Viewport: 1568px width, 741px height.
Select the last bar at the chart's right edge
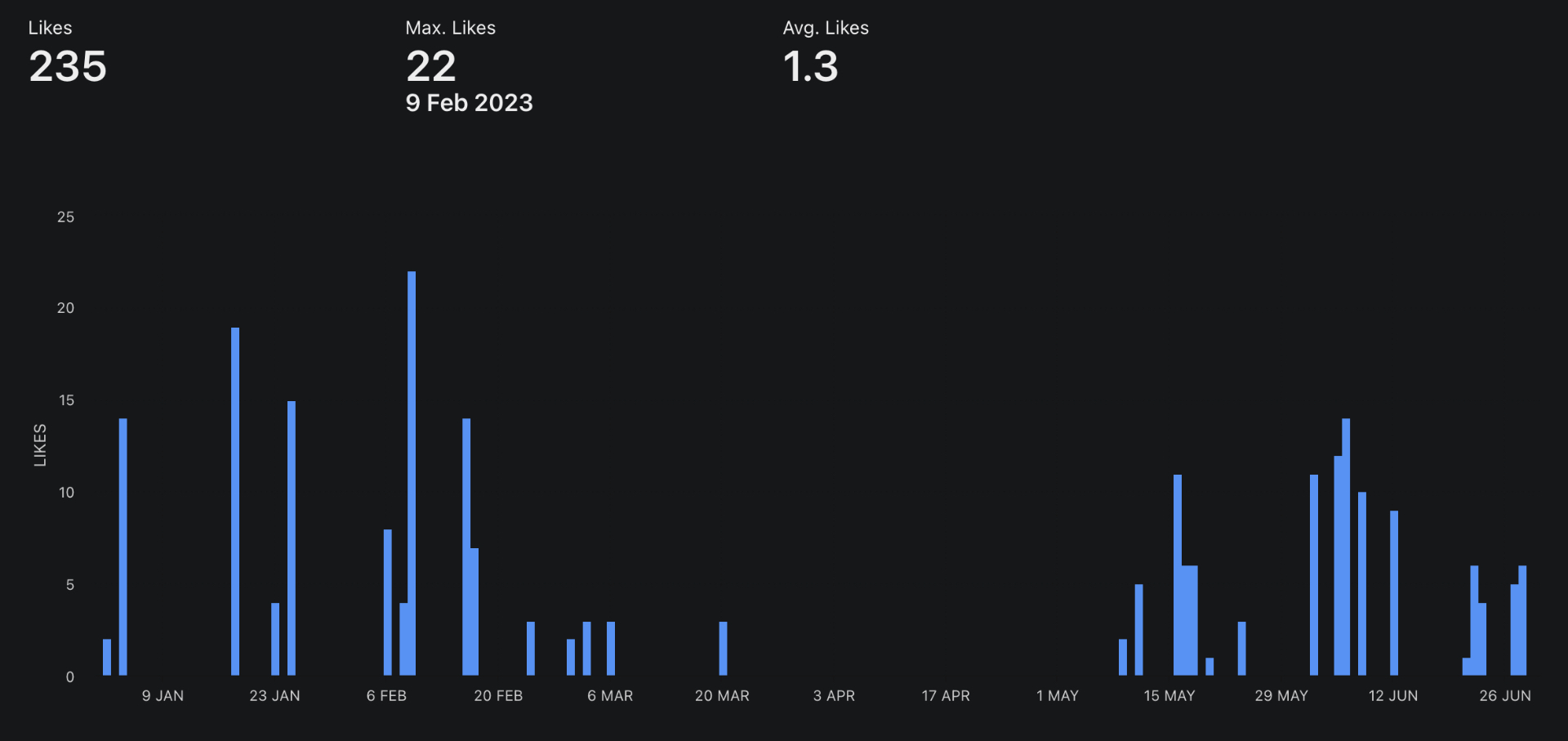(1522, 621)
